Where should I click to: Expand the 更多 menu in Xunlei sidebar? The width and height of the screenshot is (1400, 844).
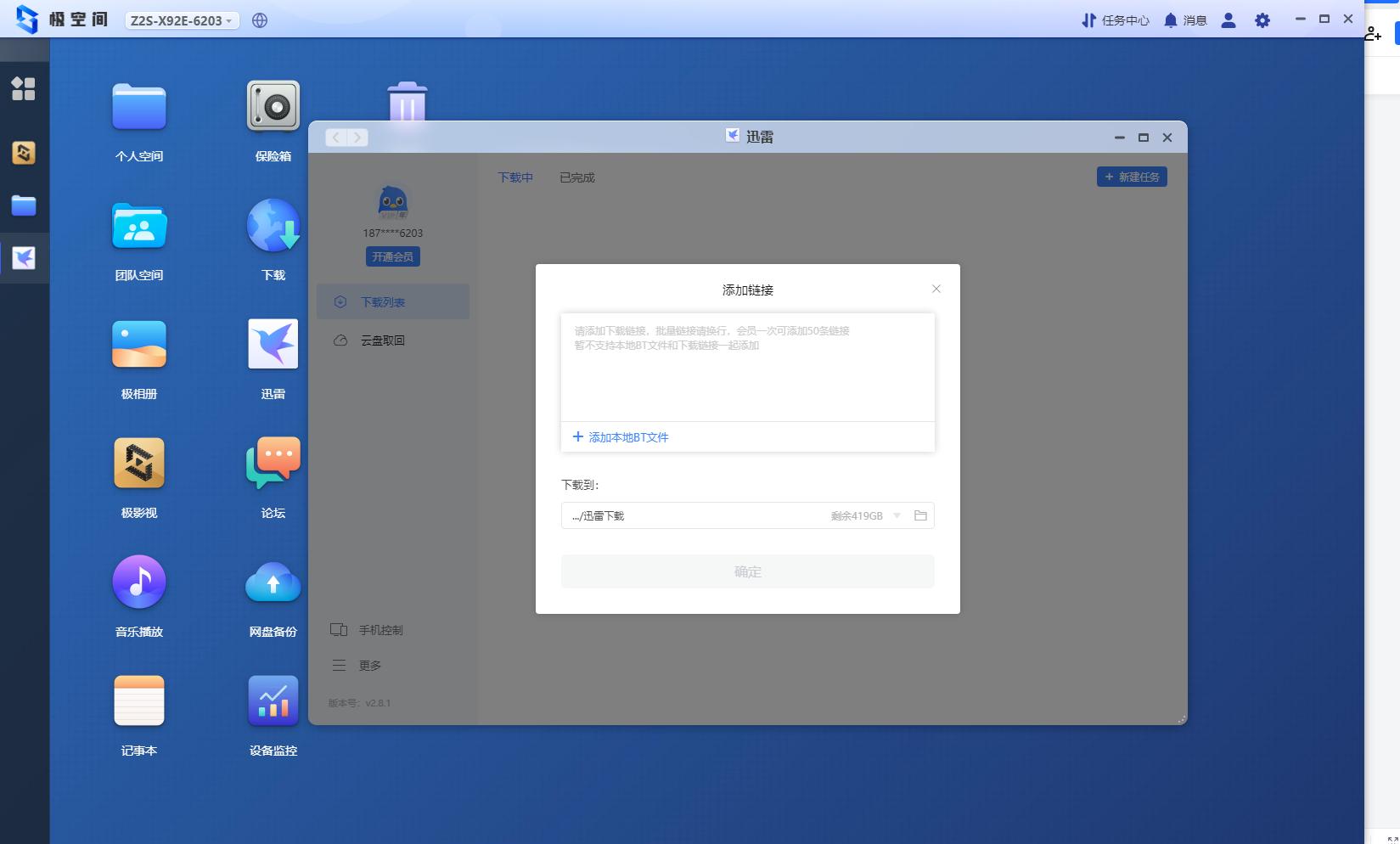pos(369,666)
